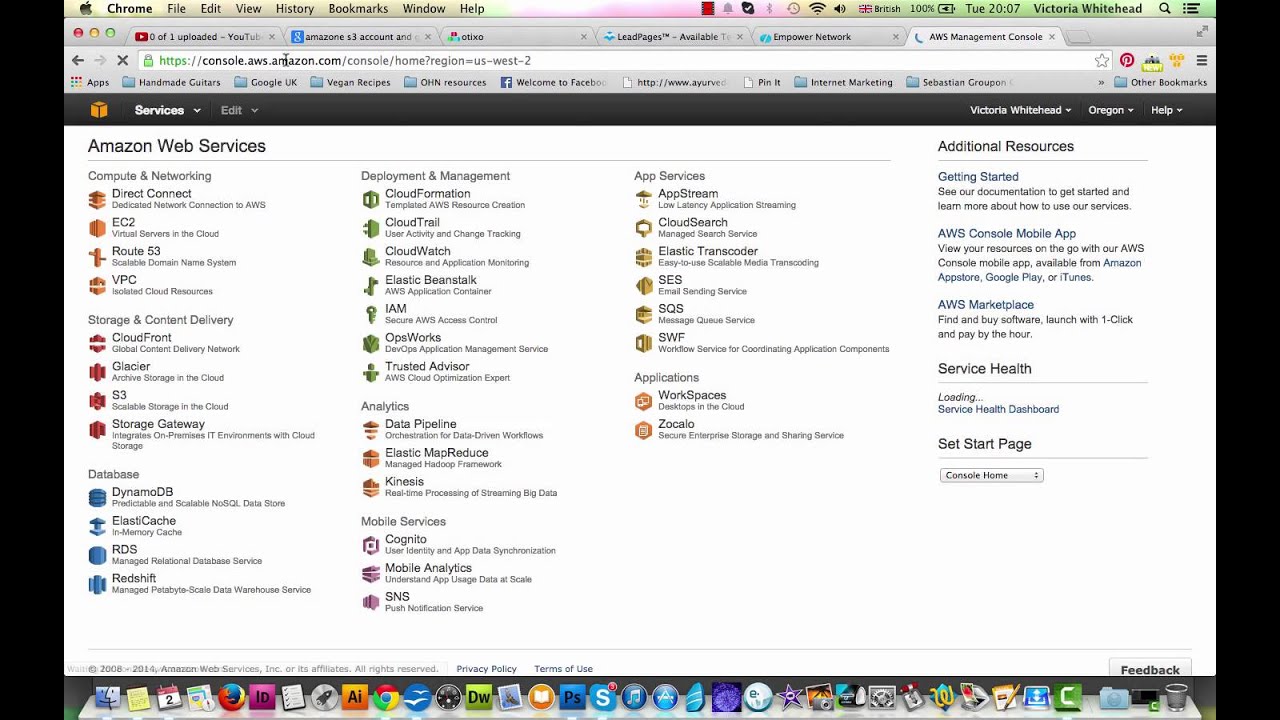The width and height of the screenshot is (1280, 720).
Task: Click the Kinesis icon
Action: coord(370,487)
